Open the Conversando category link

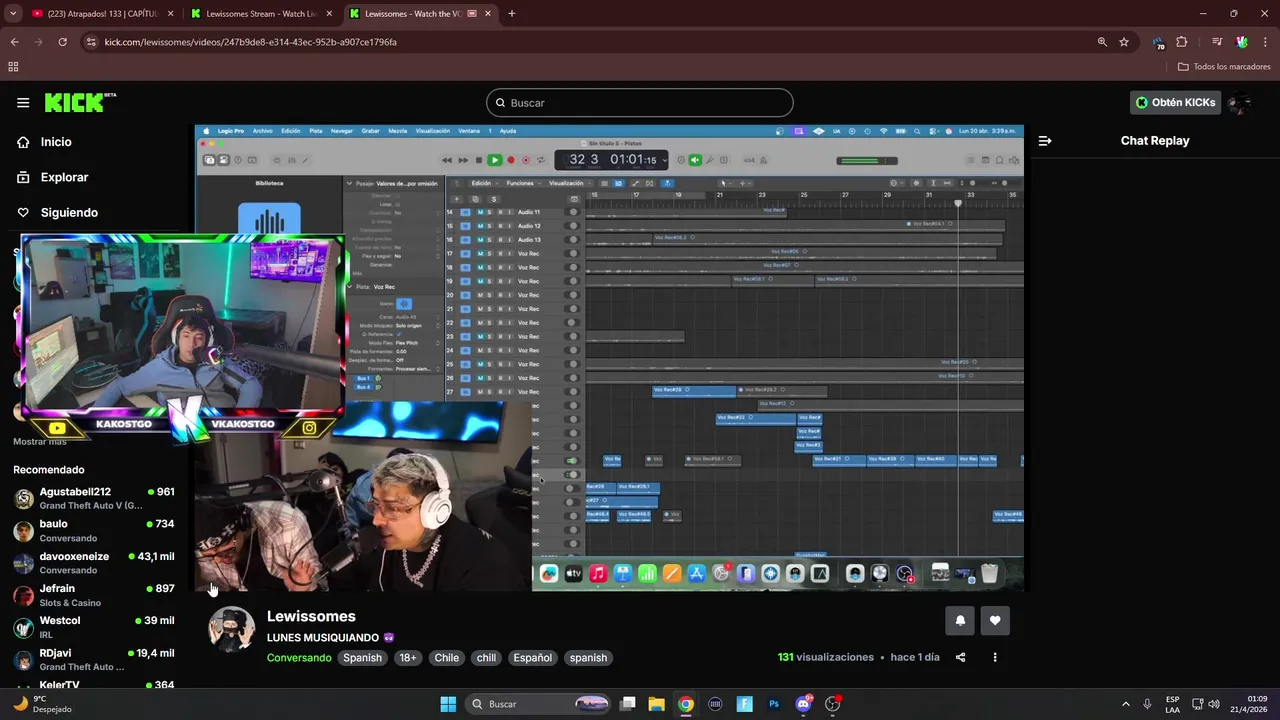tap(299, 658)
